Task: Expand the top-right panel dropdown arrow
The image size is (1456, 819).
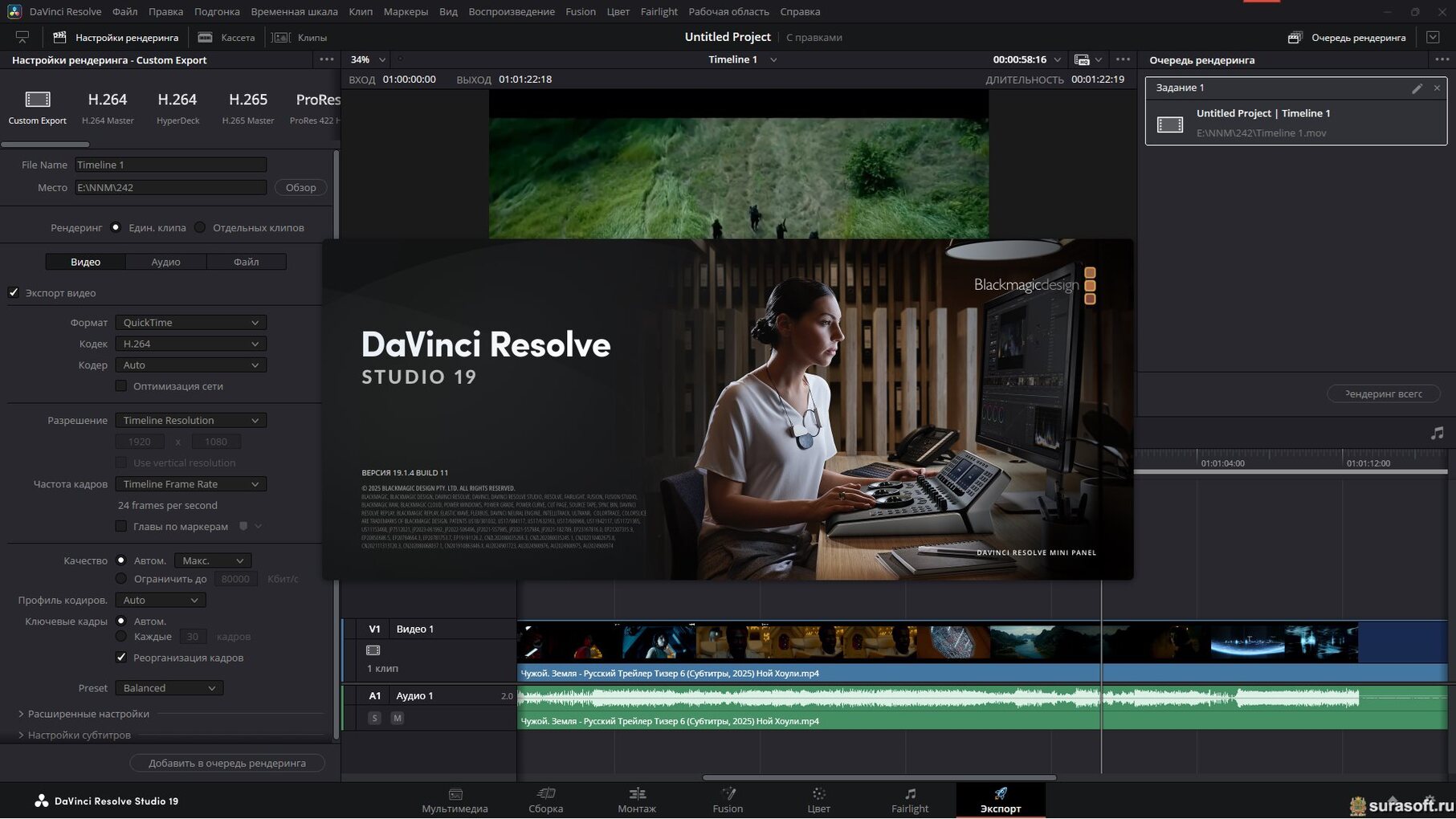Action: (1433, 37)
